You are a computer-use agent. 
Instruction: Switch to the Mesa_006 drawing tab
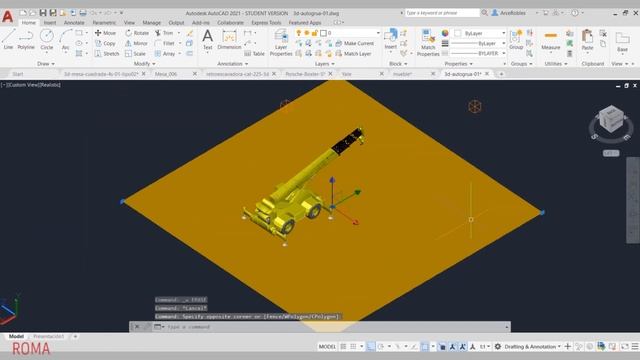(166, 74)
